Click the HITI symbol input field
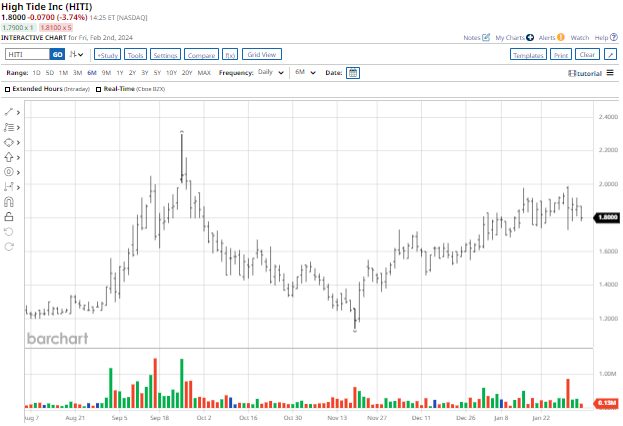 (x=27, y=54)
